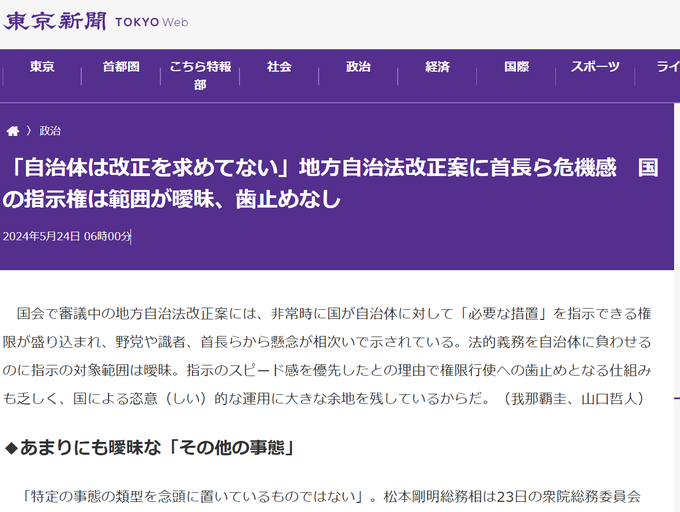Open the 国際 navigation tab

pyautogui.click(x=516, y=67)
